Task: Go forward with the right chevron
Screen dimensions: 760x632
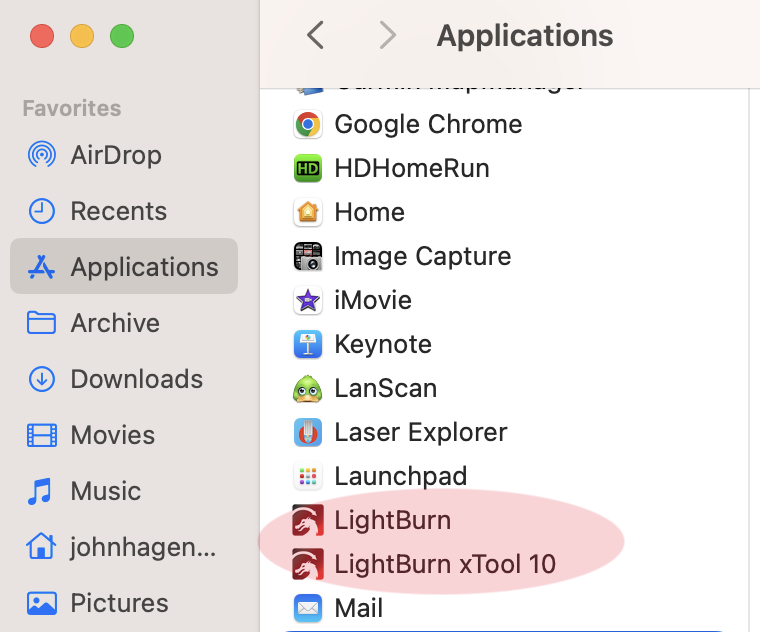Action: [x=387, y=36]
